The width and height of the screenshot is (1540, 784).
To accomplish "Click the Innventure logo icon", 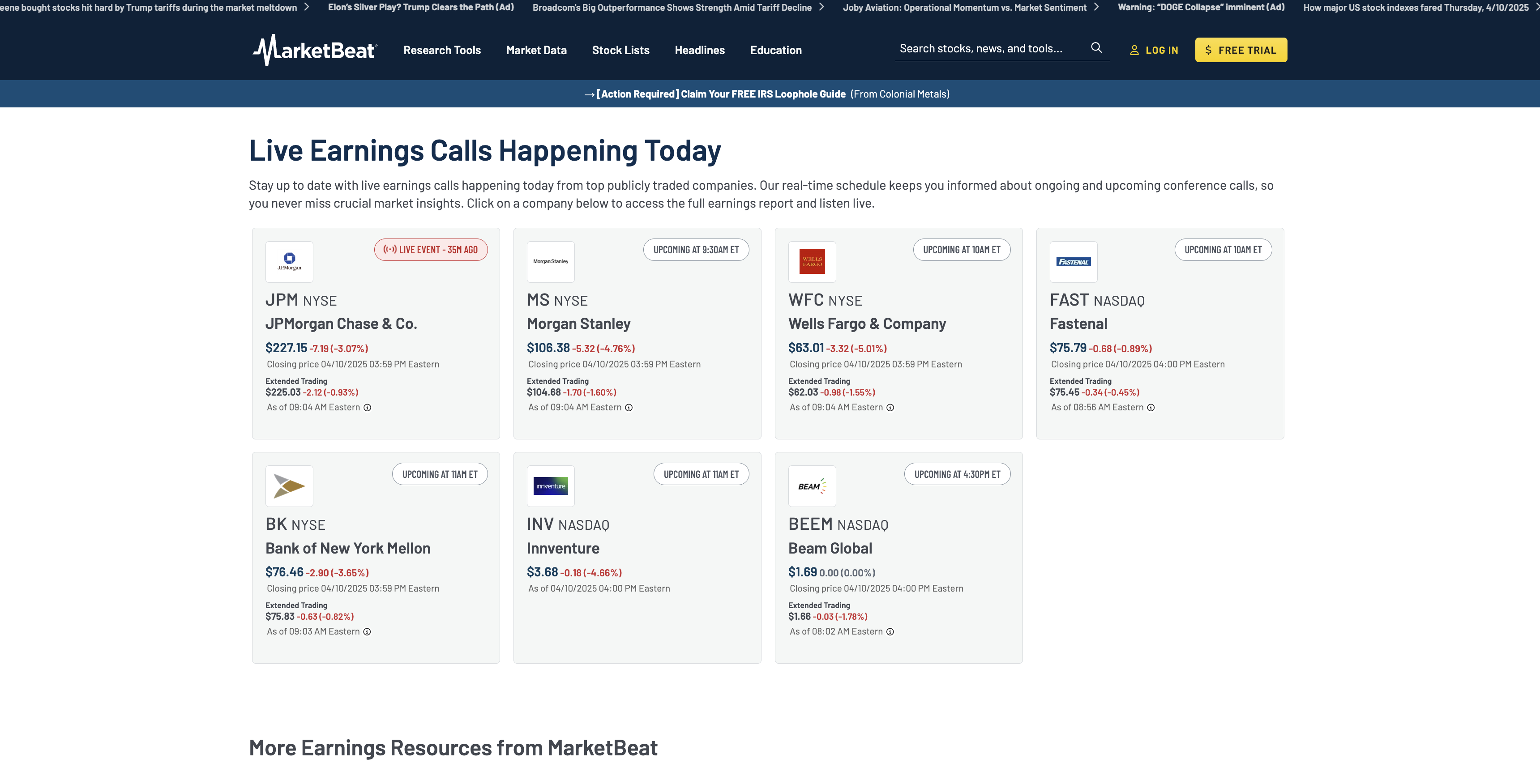I will click(550, 486).
